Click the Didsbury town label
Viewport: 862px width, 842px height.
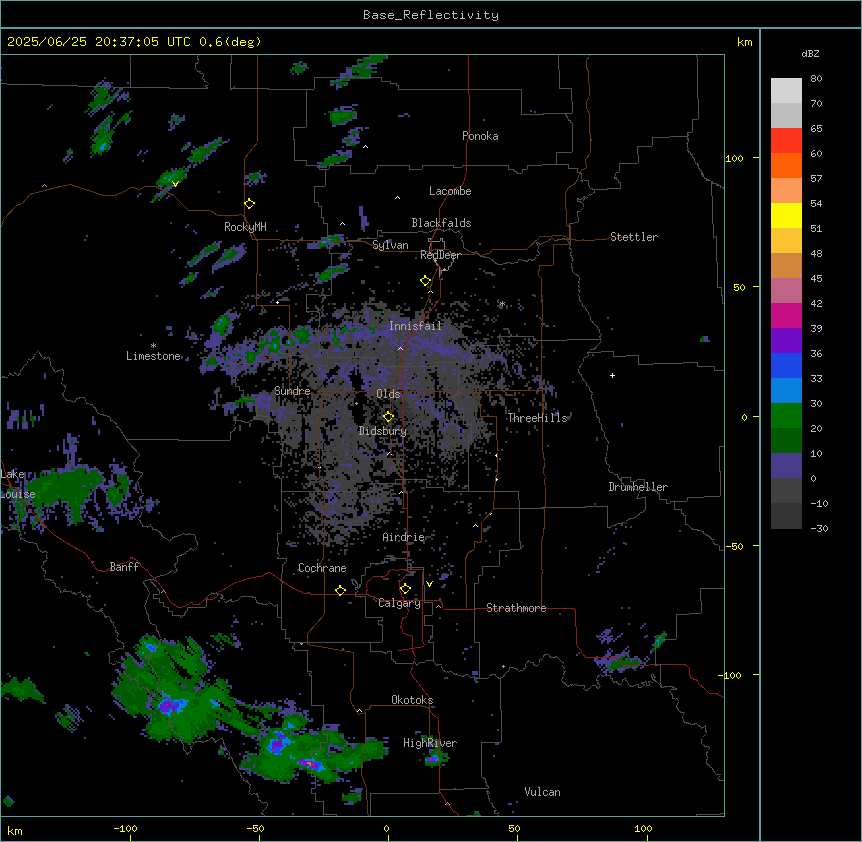click(x=383, y=431)
